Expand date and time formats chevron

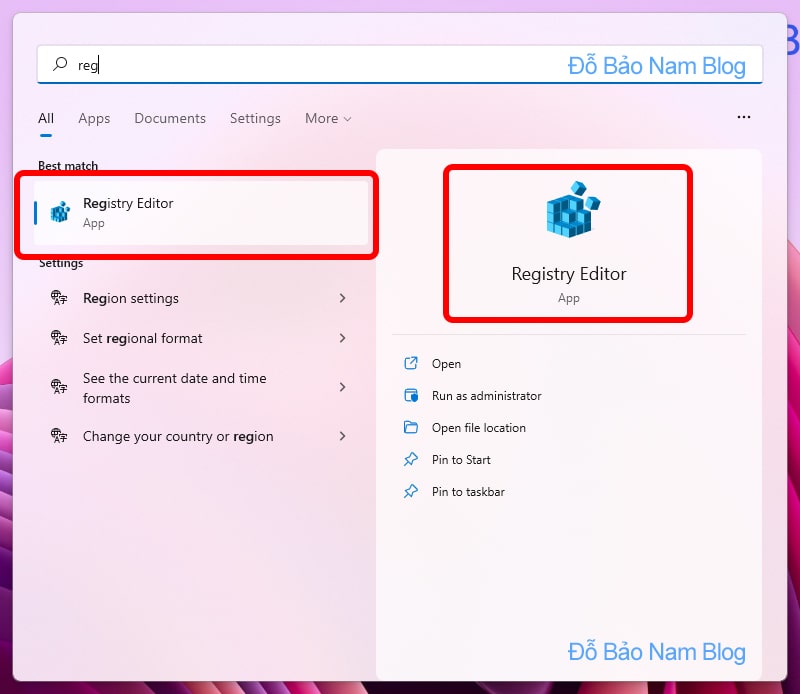tap(342, 387)
